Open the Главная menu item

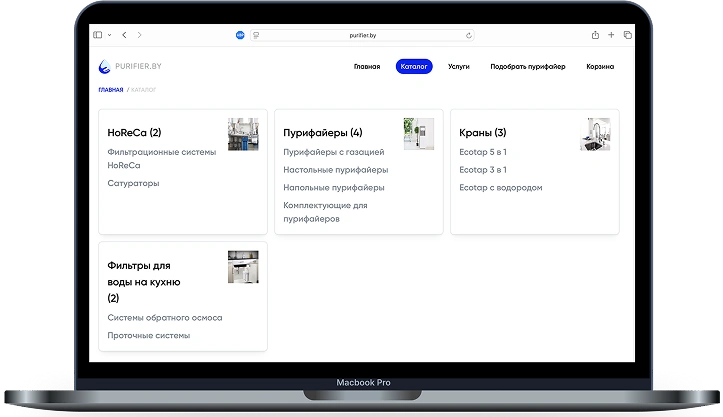tap(367, 67)
